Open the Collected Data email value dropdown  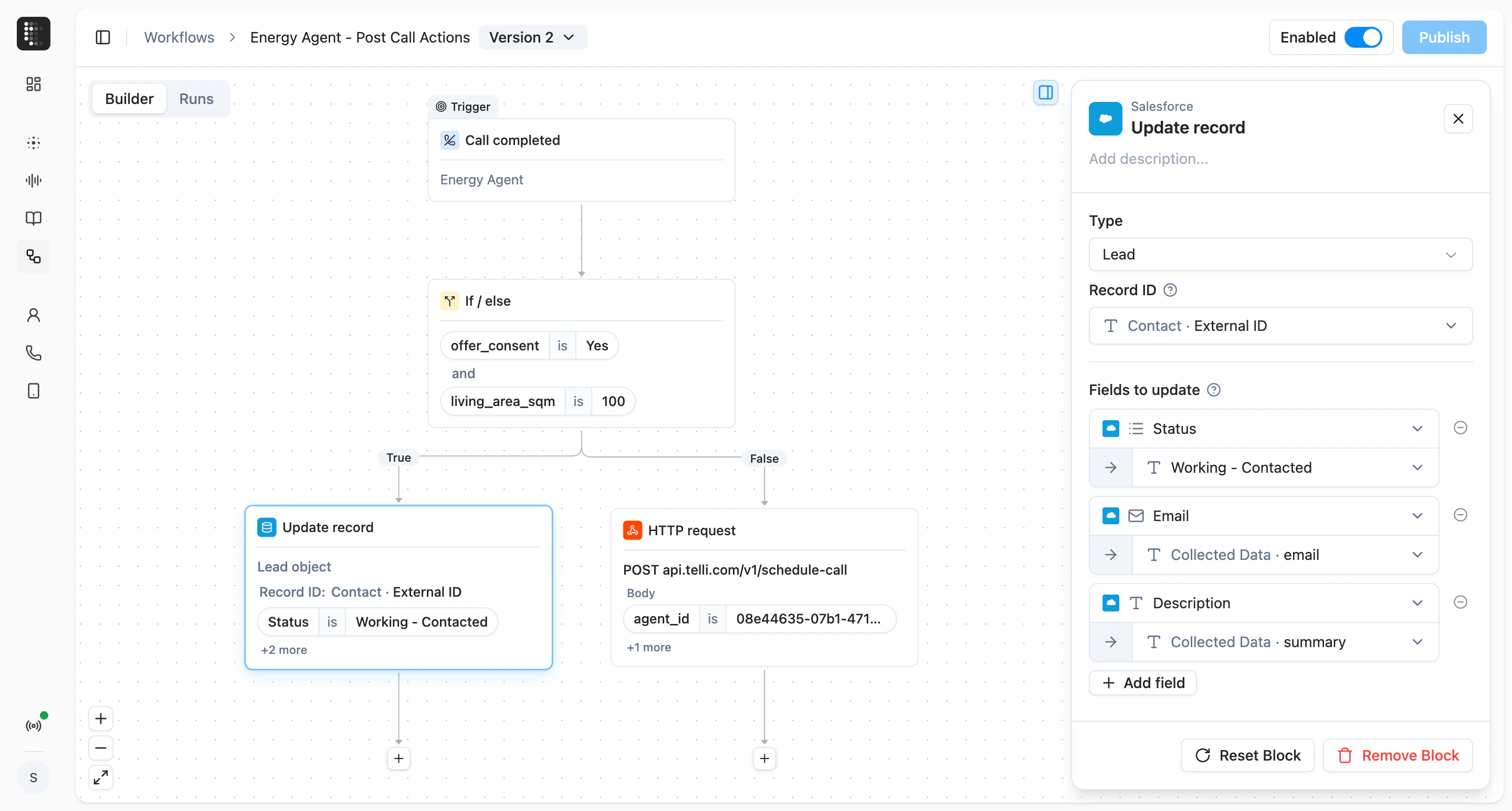[1285, 554]
